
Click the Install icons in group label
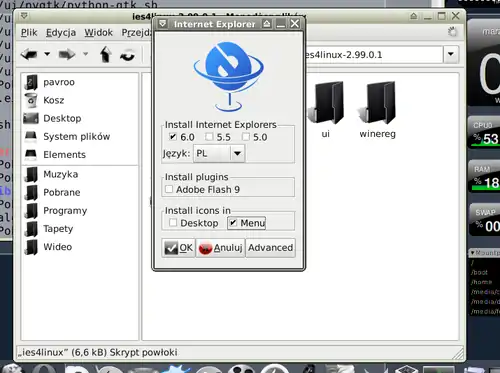click(x=198, y=211)
